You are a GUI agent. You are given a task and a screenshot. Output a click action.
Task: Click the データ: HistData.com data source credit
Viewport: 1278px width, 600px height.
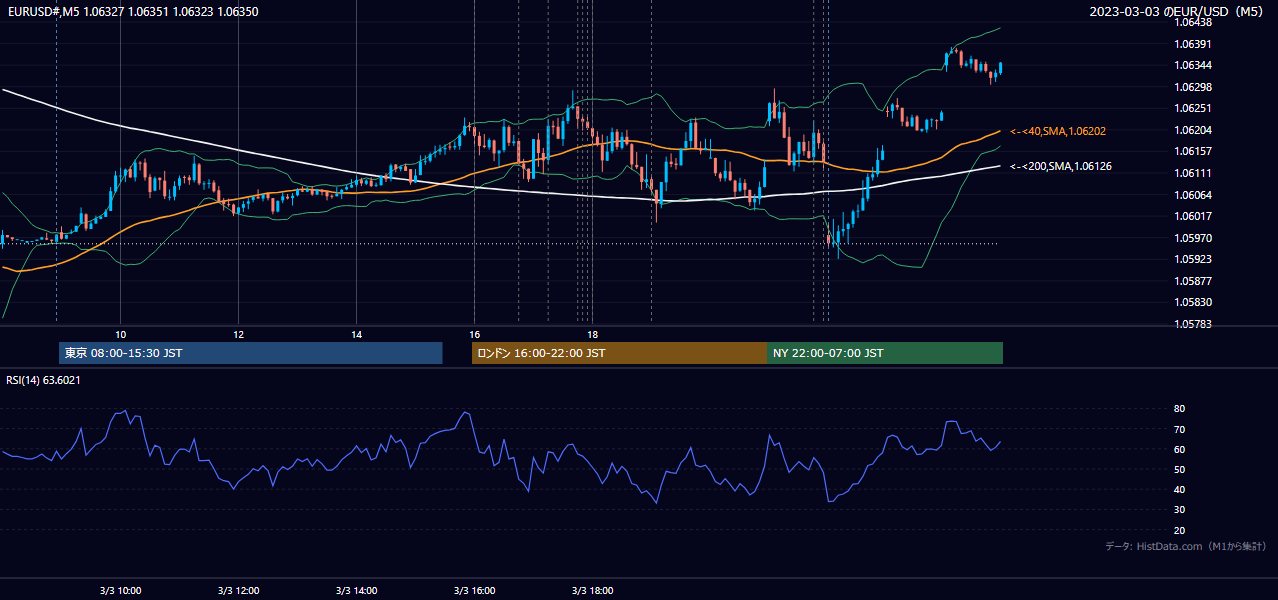pos(1186,546)
